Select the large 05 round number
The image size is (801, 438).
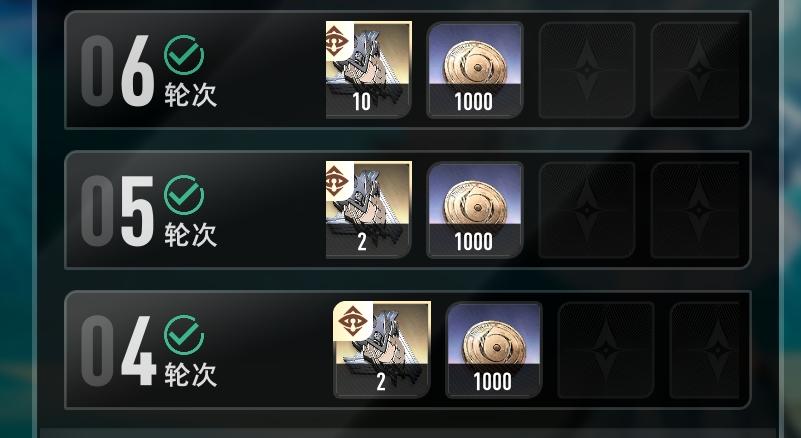click(117, 211)
